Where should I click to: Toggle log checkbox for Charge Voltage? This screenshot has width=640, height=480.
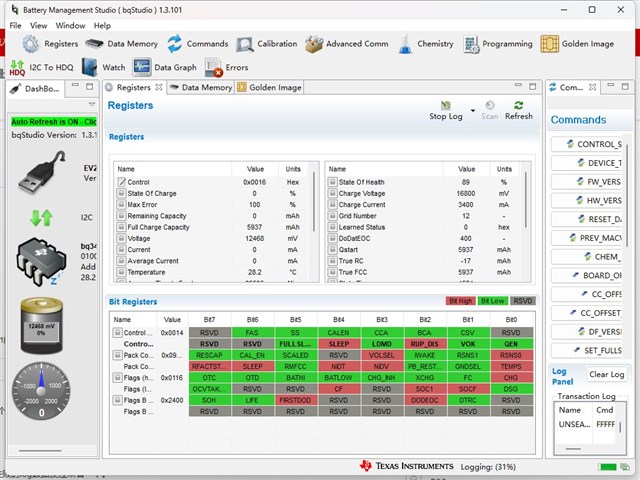[x=332, y=193]
